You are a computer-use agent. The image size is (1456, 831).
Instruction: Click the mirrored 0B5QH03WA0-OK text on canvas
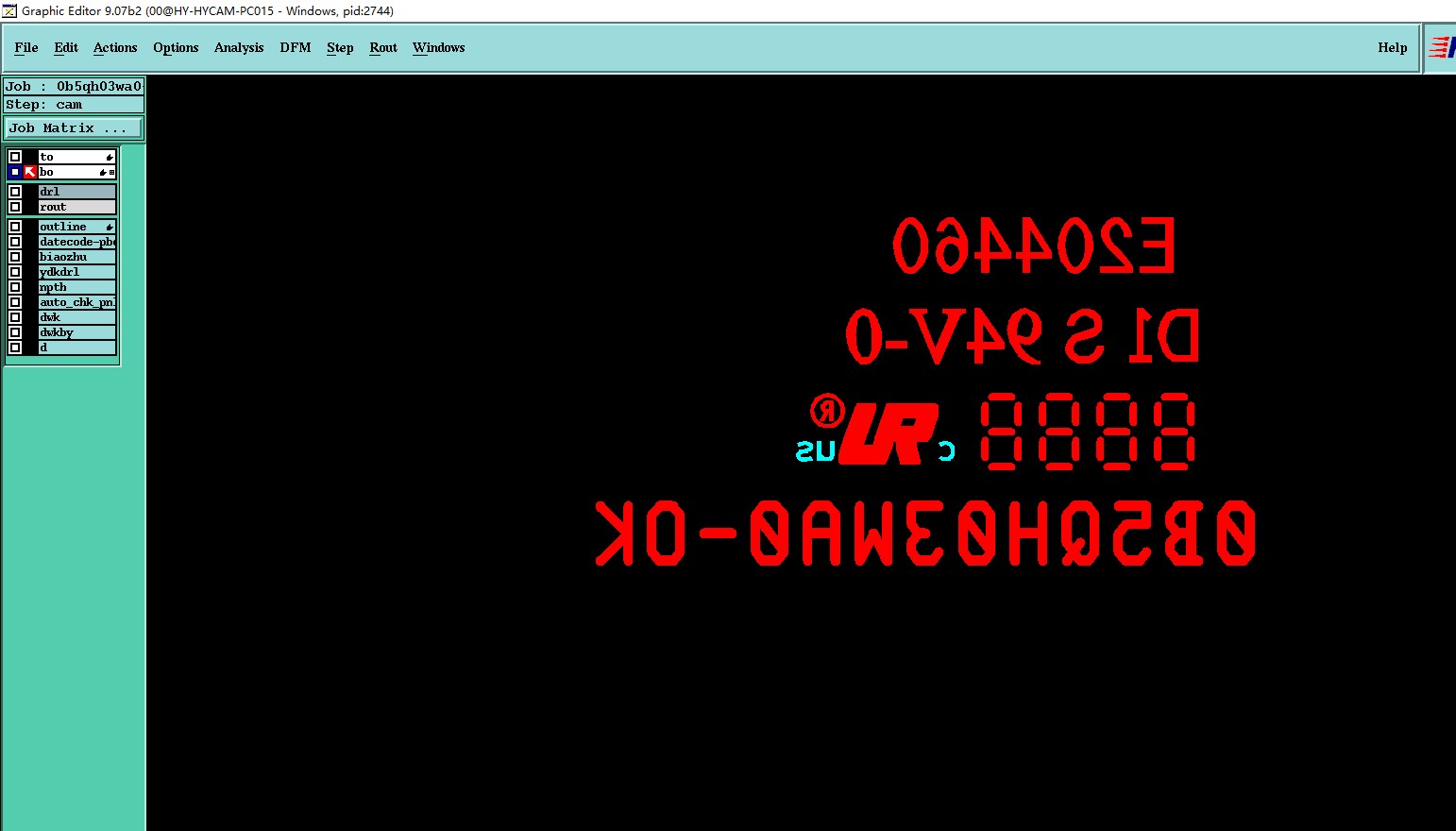(x=926, y=534)
